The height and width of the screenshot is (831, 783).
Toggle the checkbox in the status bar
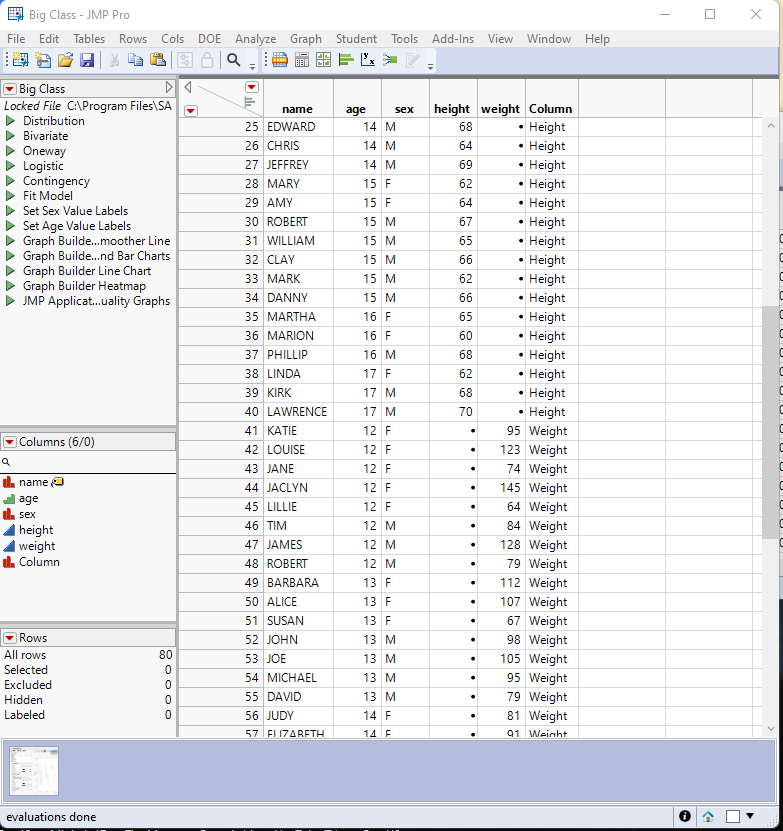[x=733, y=816]
